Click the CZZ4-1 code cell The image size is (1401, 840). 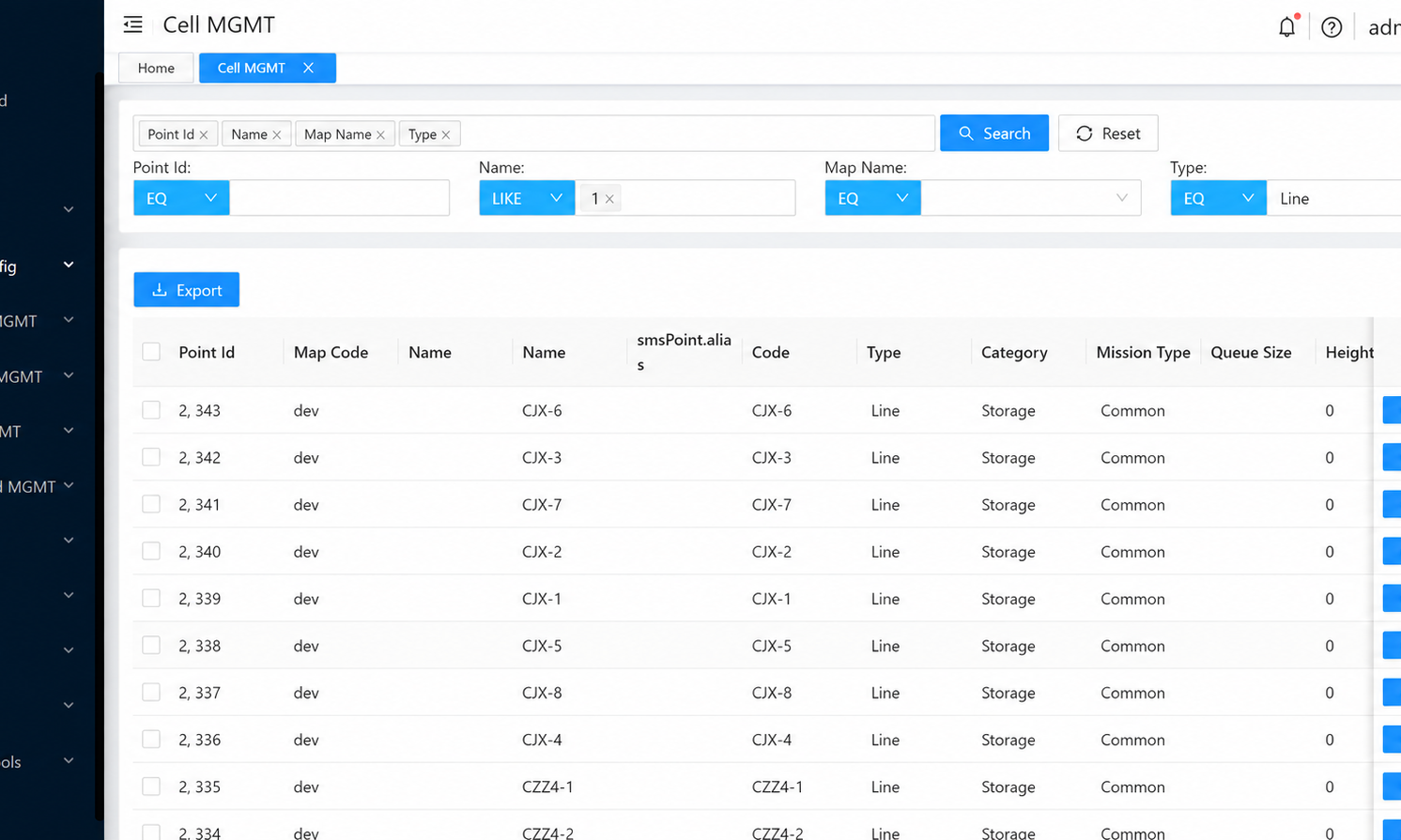tap(777, 787)
